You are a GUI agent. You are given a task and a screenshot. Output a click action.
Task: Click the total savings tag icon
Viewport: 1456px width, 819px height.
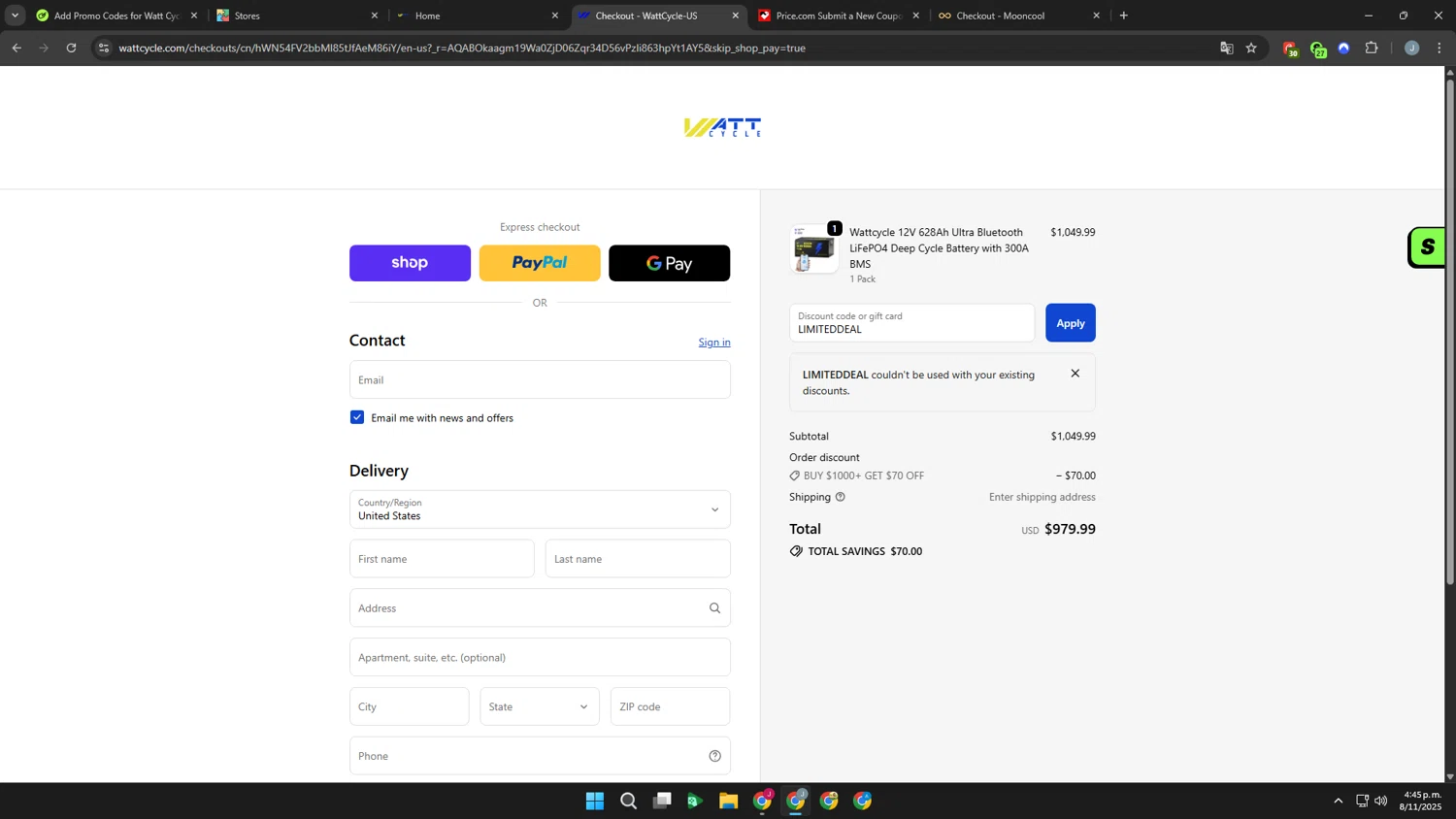(x=796, y=551)
